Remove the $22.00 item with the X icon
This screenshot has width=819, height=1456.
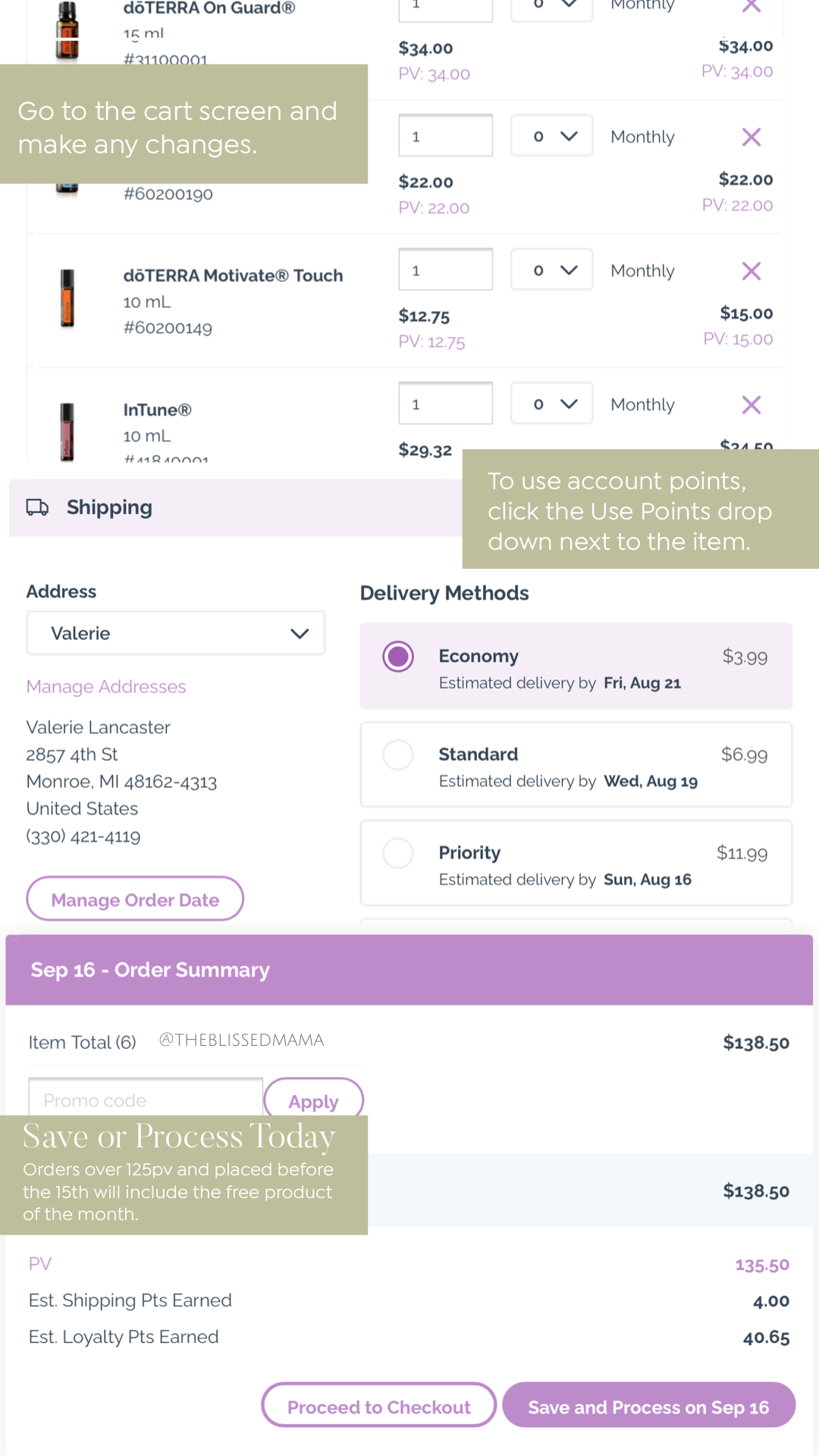751,137
